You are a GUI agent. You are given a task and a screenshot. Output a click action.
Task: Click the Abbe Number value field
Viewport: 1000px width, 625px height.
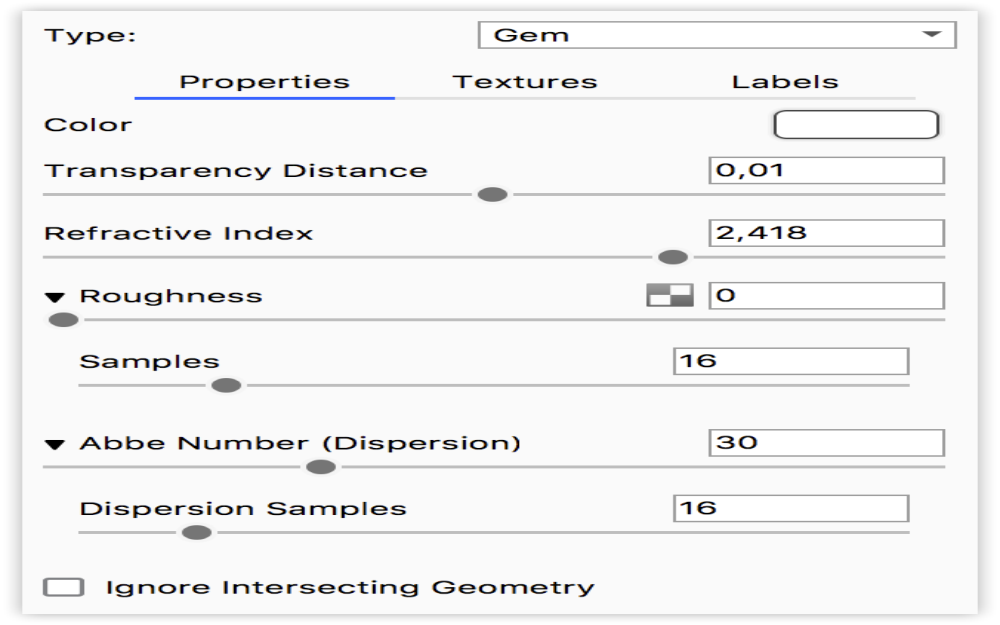pyautogui.click(x=826, y=443)
